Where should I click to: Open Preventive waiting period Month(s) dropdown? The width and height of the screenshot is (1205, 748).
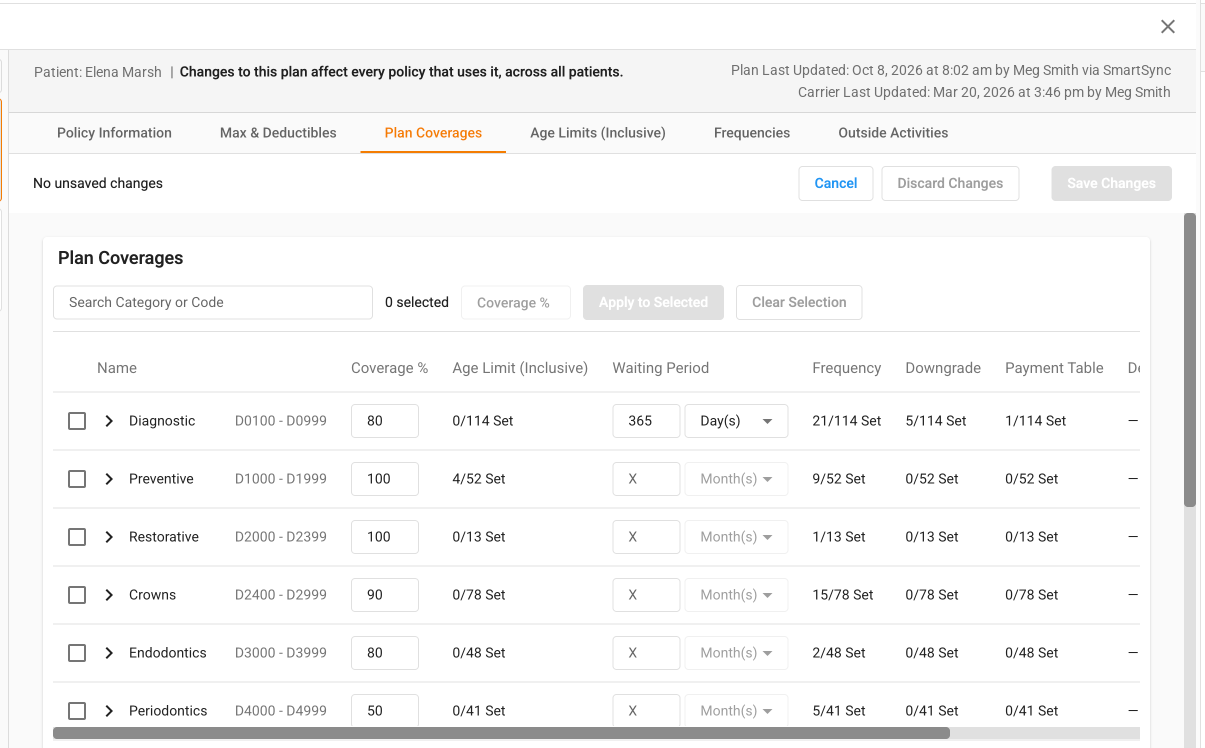coord(736,479)
